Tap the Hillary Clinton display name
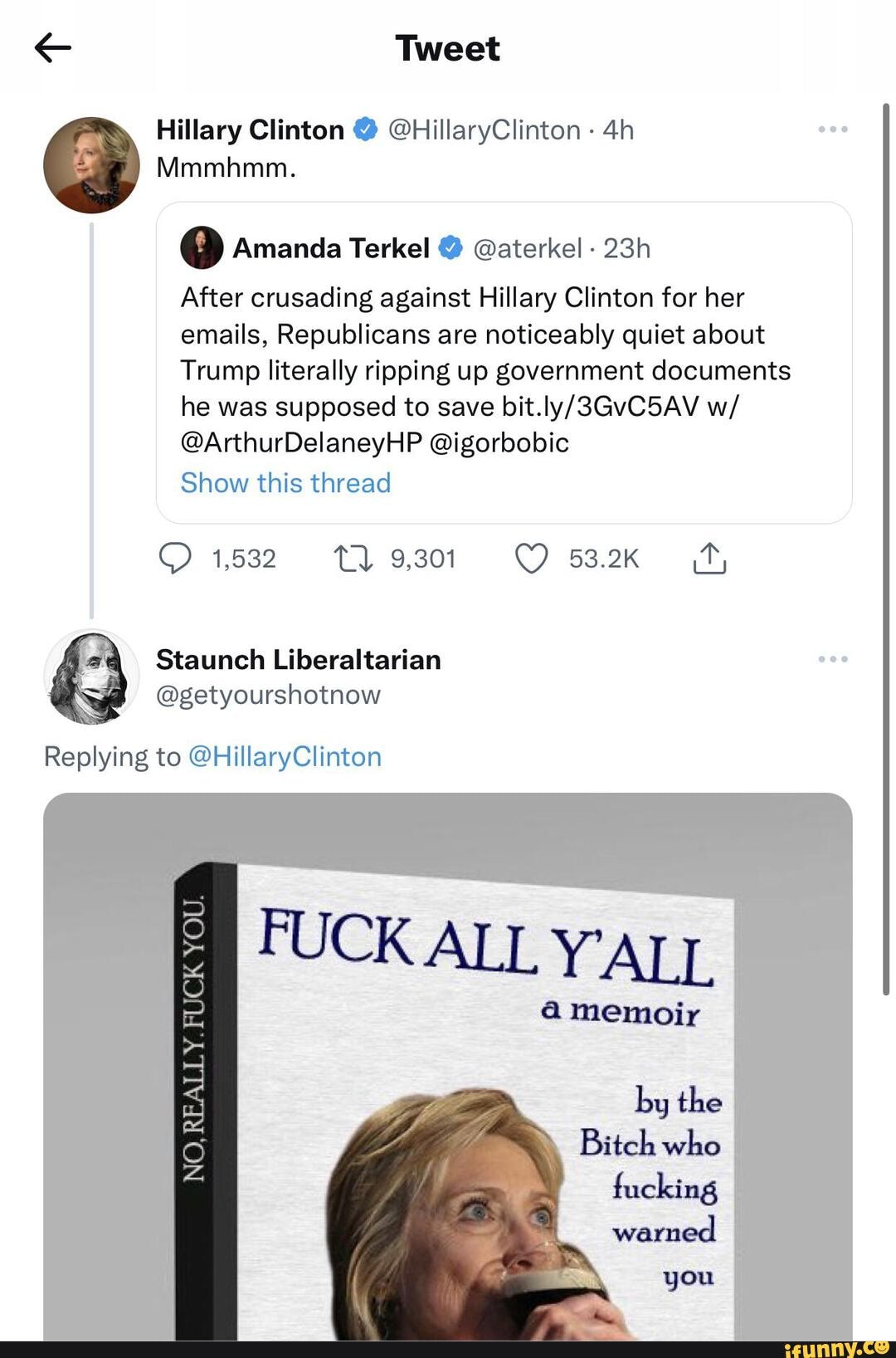896x1358 pixels. [x=250, y=130]
